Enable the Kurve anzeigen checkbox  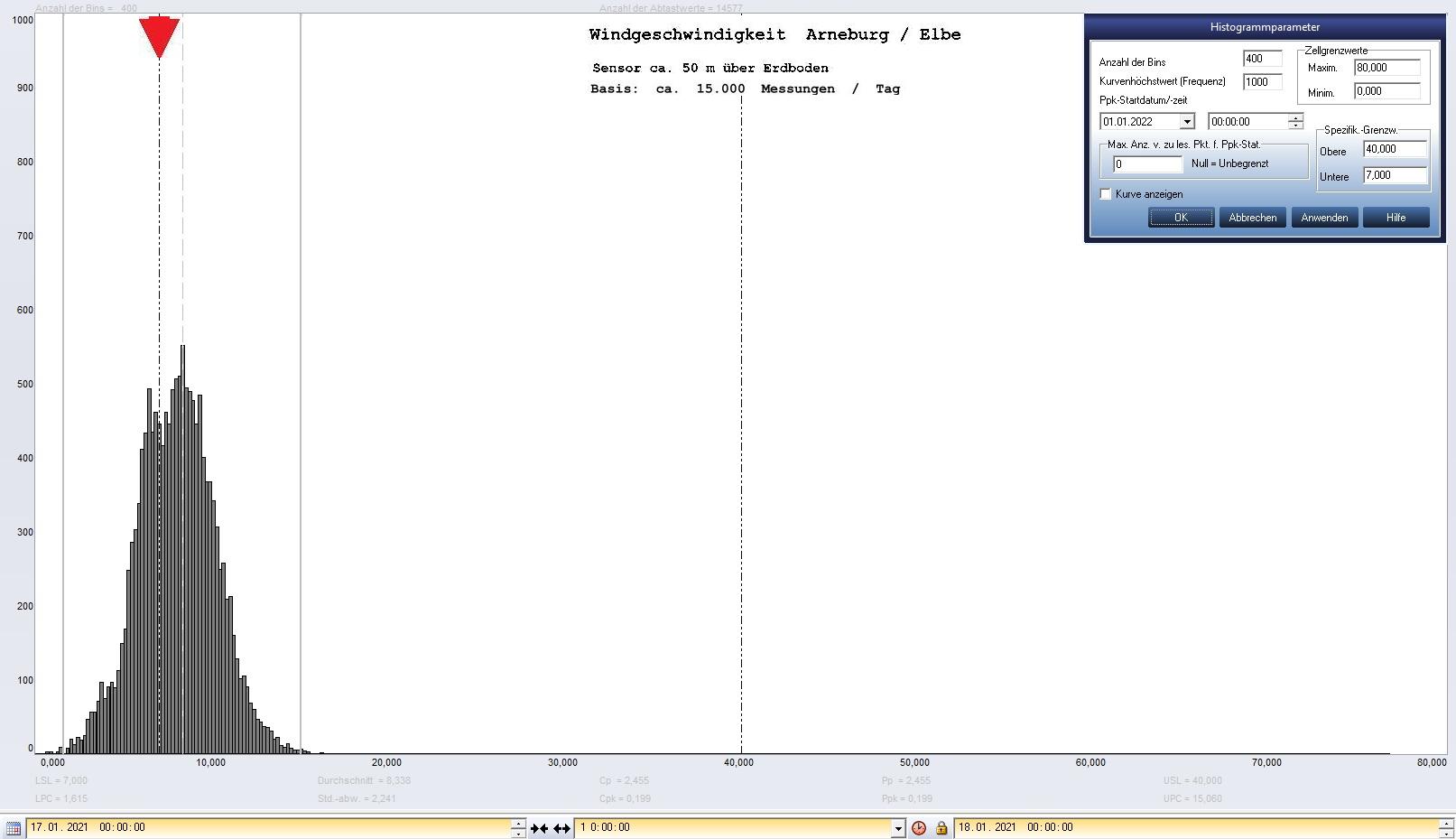(1106, 194)
